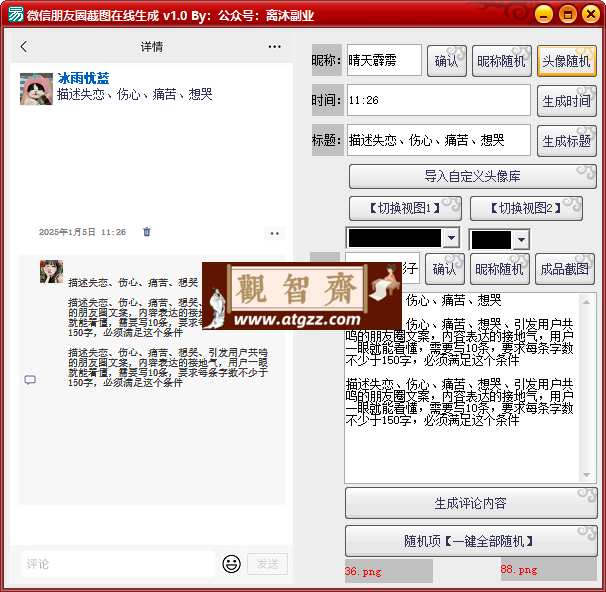
Task: Click the 发送 send button
Action: (267, 564)
